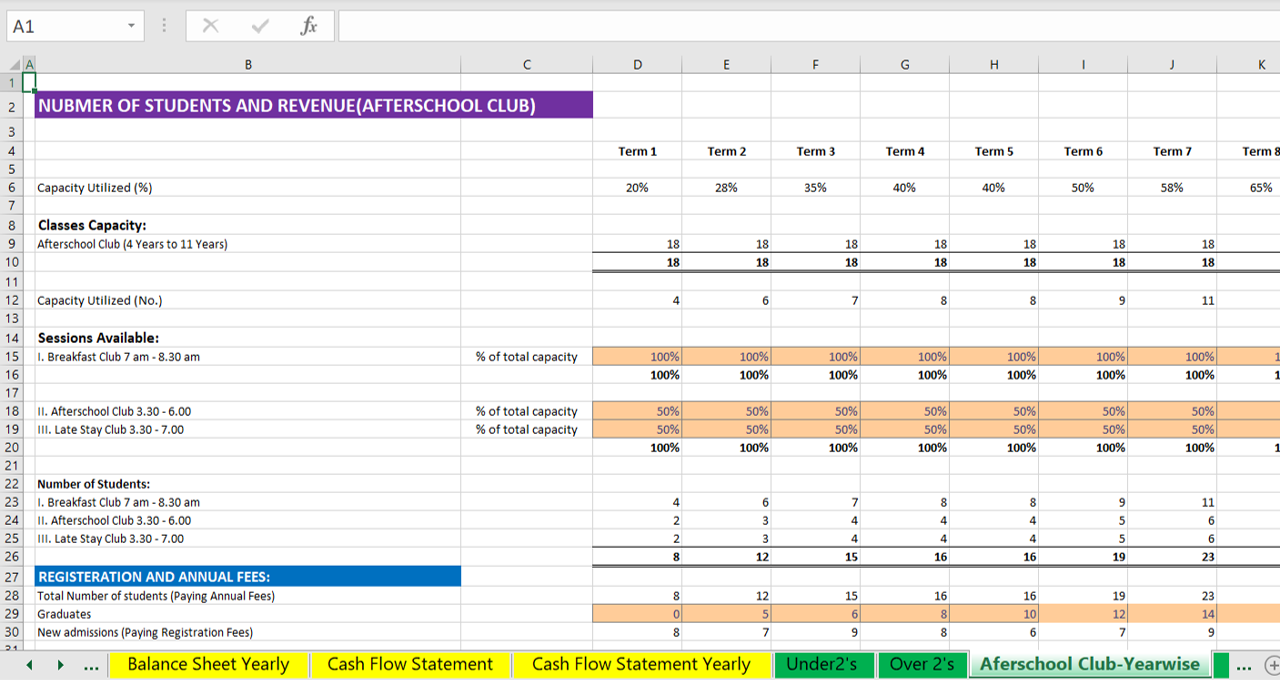The height and width of the screenshot is (680, 1280).
Task: Select the Cash Flow Statement Yearly tab
Action: (x=641, y=665)
